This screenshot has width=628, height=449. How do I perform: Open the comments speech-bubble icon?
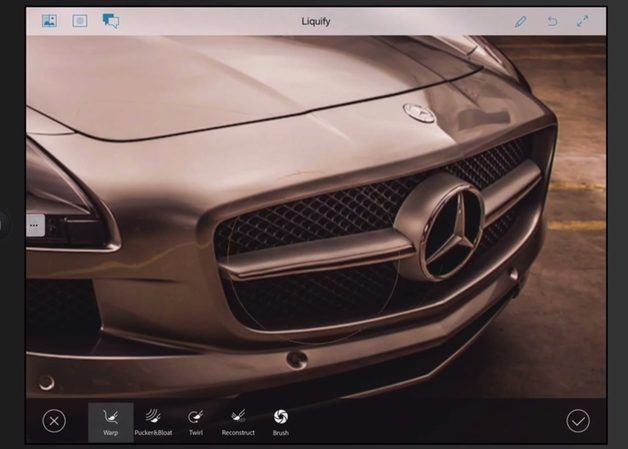pos(111,21)
